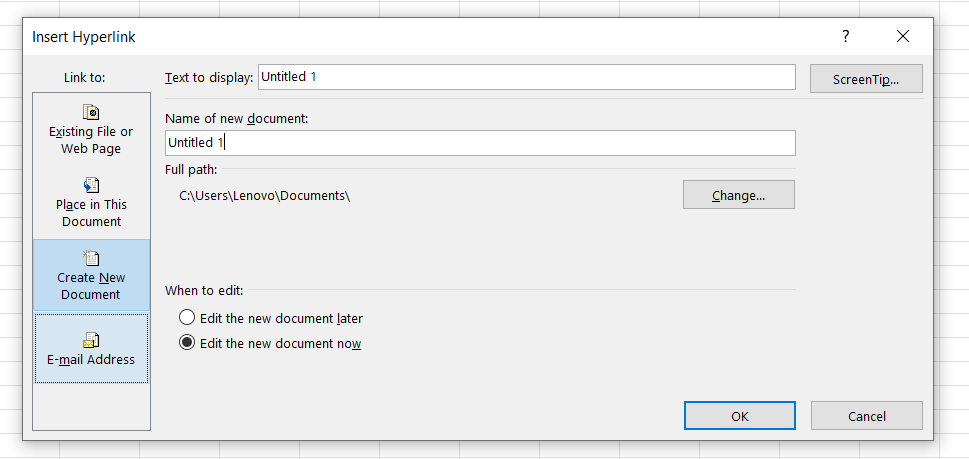
Task: Click the C:\Users\Lenovo\Documents\ path text
Action: (x=265, y=195)
